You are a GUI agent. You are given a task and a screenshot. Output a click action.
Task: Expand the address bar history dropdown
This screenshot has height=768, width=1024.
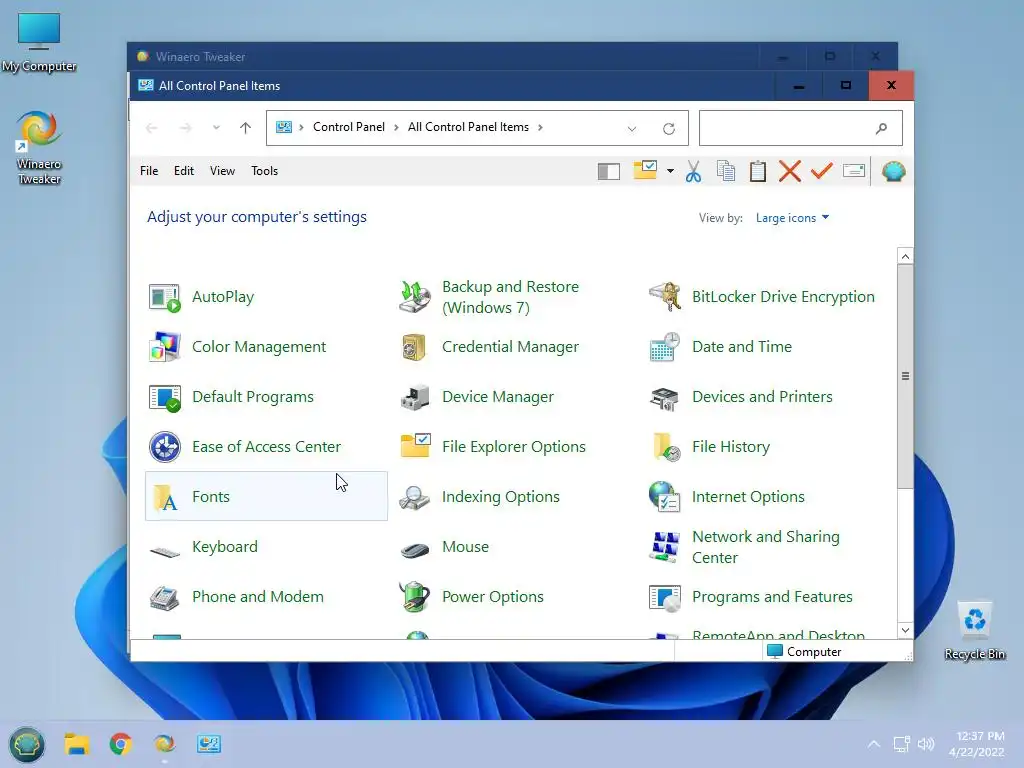(x=632, y=129)
